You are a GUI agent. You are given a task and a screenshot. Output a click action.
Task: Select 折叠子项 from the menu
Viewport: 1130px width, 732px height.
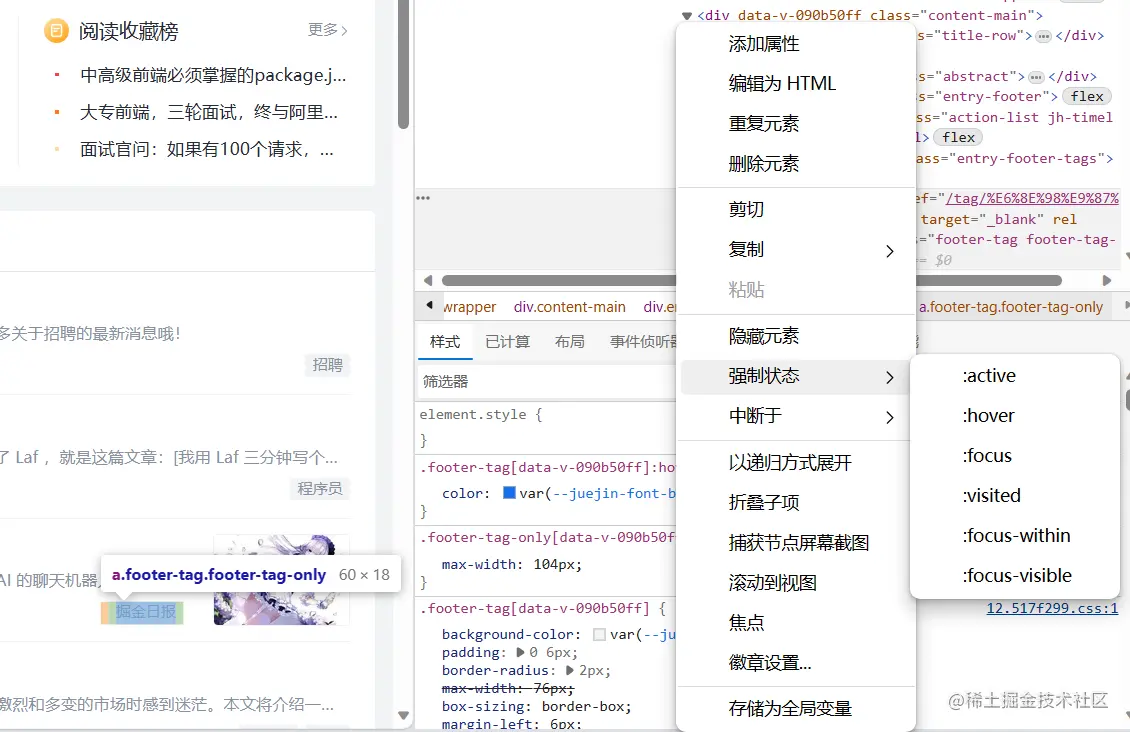coord(764,503)
